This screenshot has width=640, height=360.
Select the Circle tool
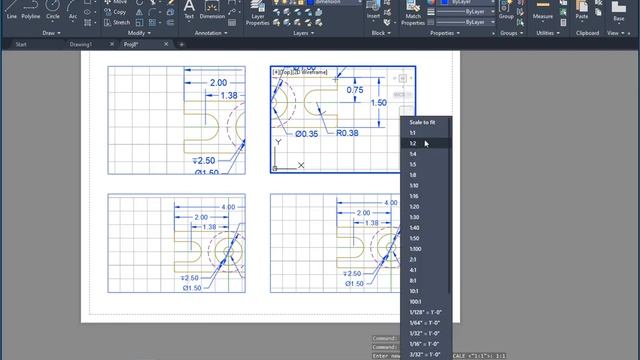52,10
